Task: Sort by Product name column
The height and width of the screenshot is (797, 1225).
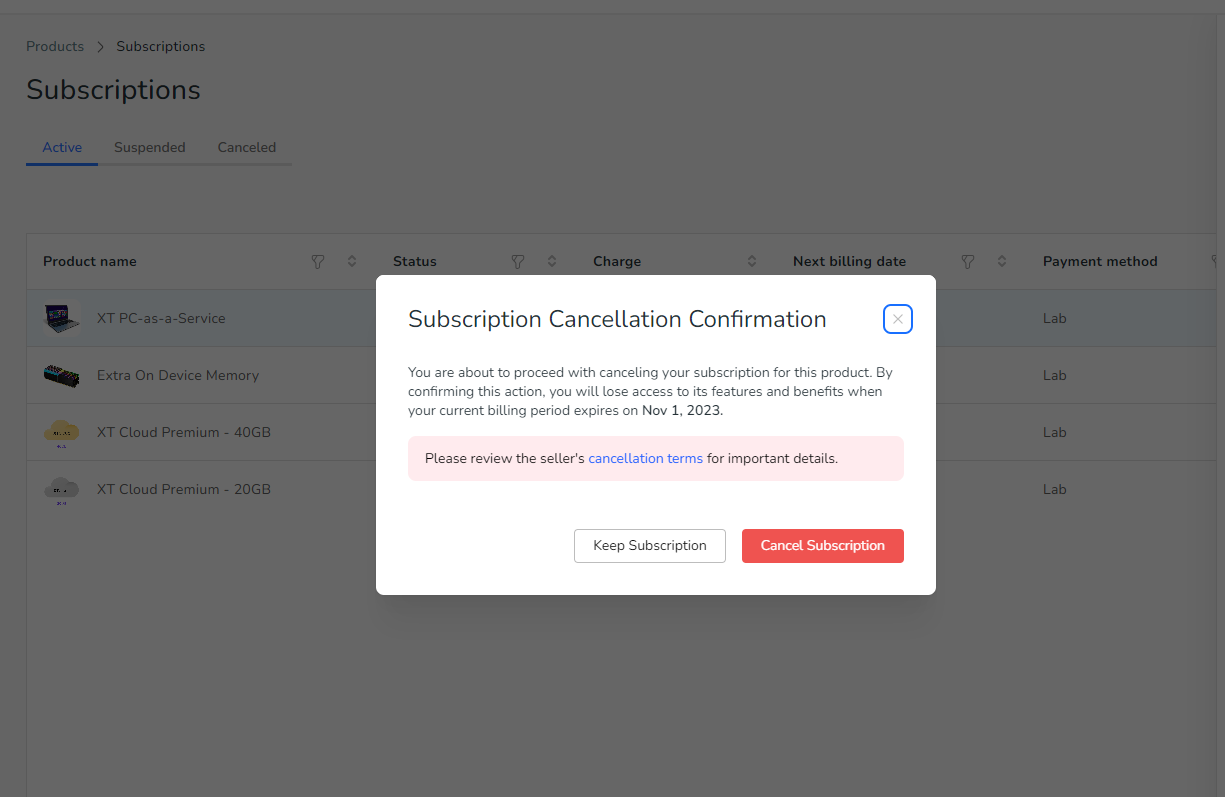Action: (x=352, y=262)
